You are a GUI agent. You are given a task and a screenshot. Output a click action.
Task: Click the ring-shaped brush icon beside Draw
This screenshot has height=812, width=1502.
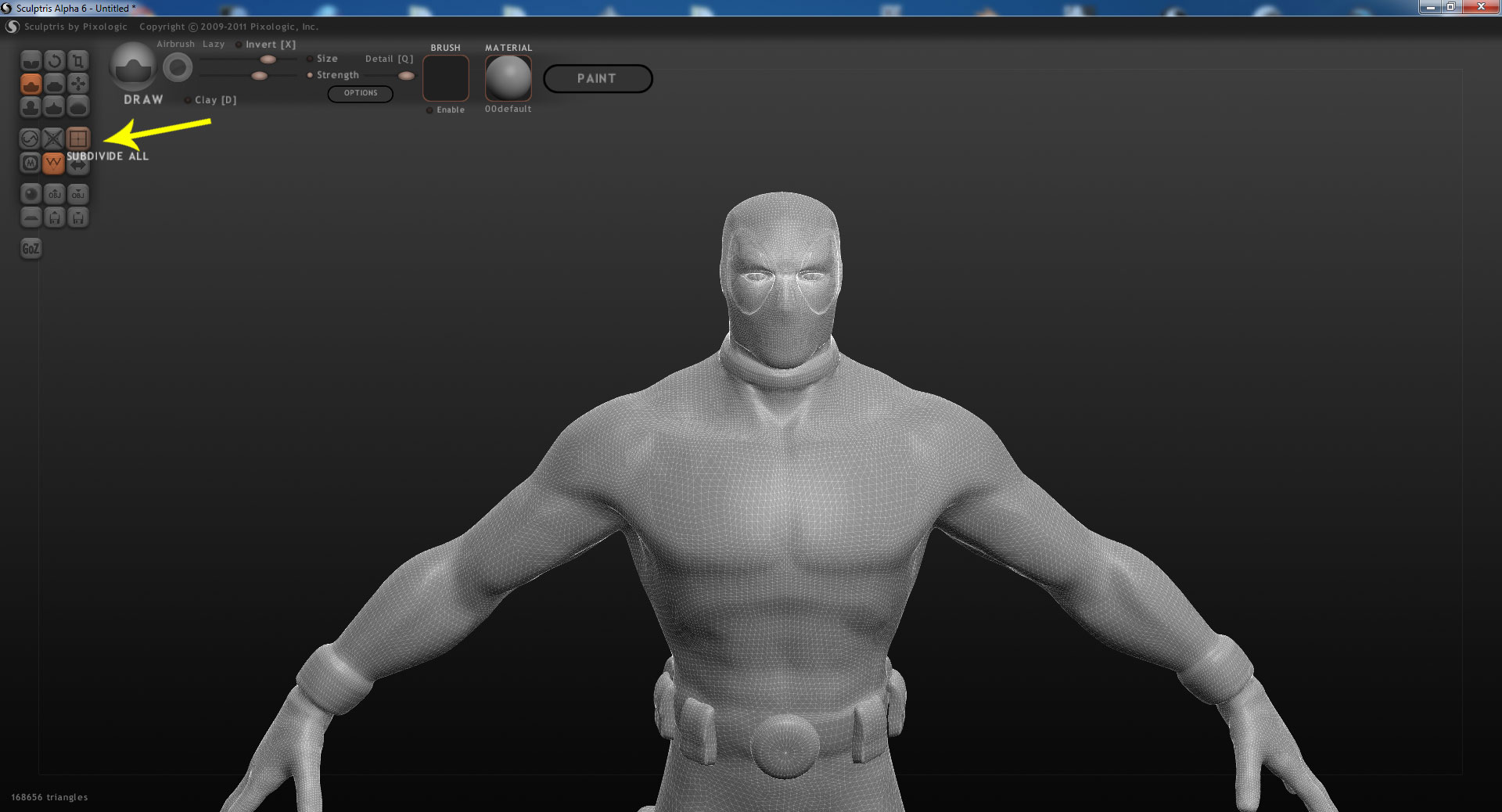(x=178, y=68)
